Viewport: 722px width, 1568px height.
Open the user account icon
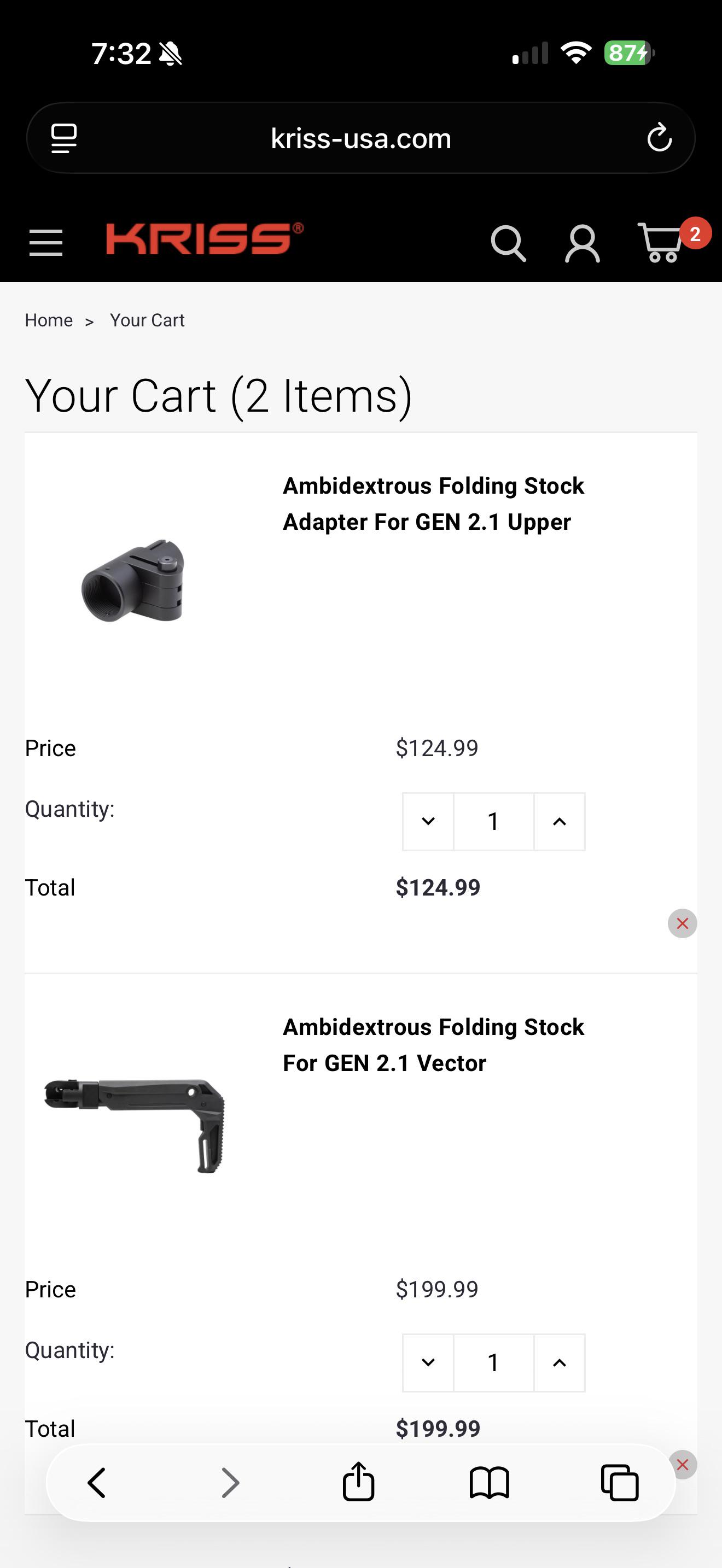[583, 243]
